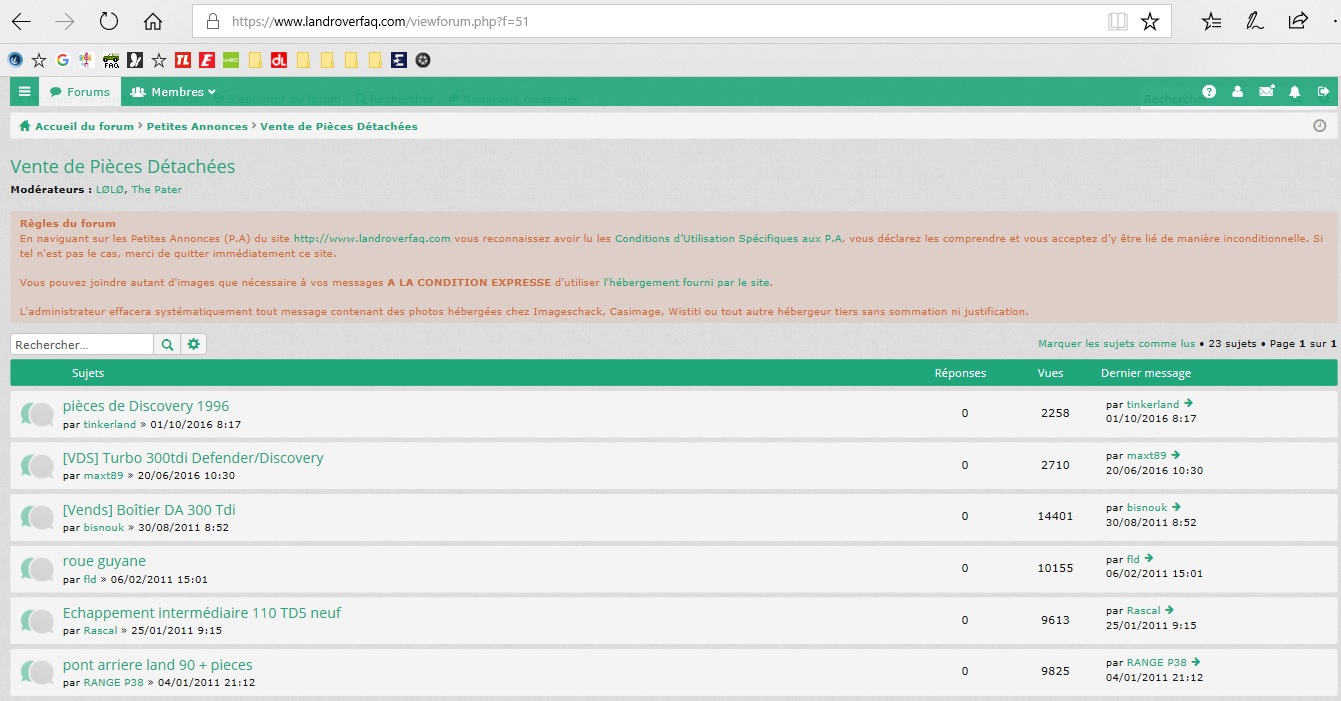Show notifications via the bell icon
The height and width of the screenshot is (701, 1341).
(x=1295, y=92)
